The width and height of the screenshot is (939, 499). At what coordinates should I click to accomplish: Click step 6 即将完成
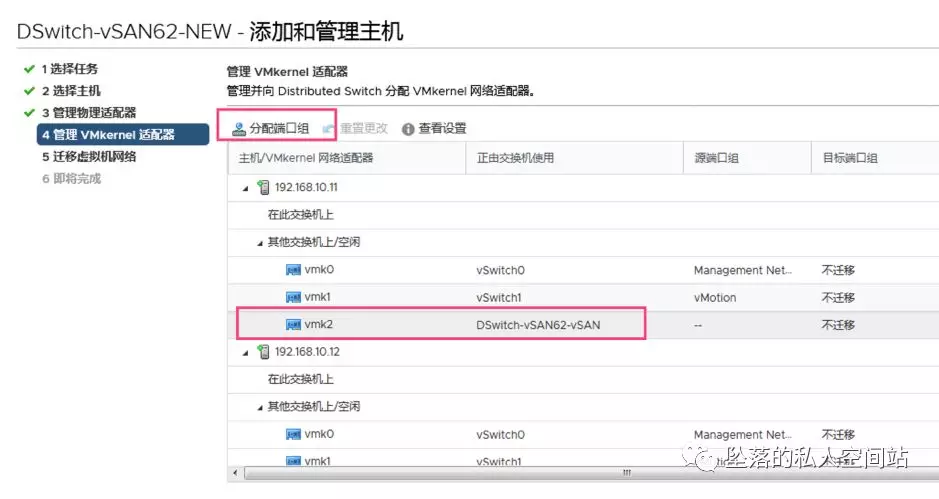click(x=71, y=178)
